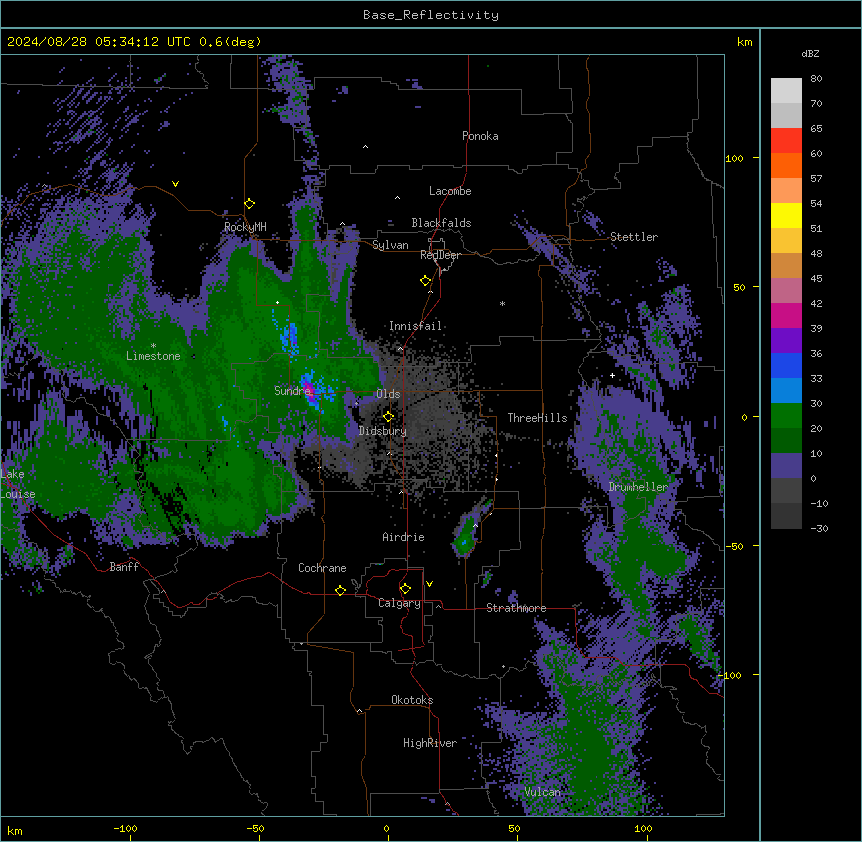Select the Sylvan label

tap(390, 245)
